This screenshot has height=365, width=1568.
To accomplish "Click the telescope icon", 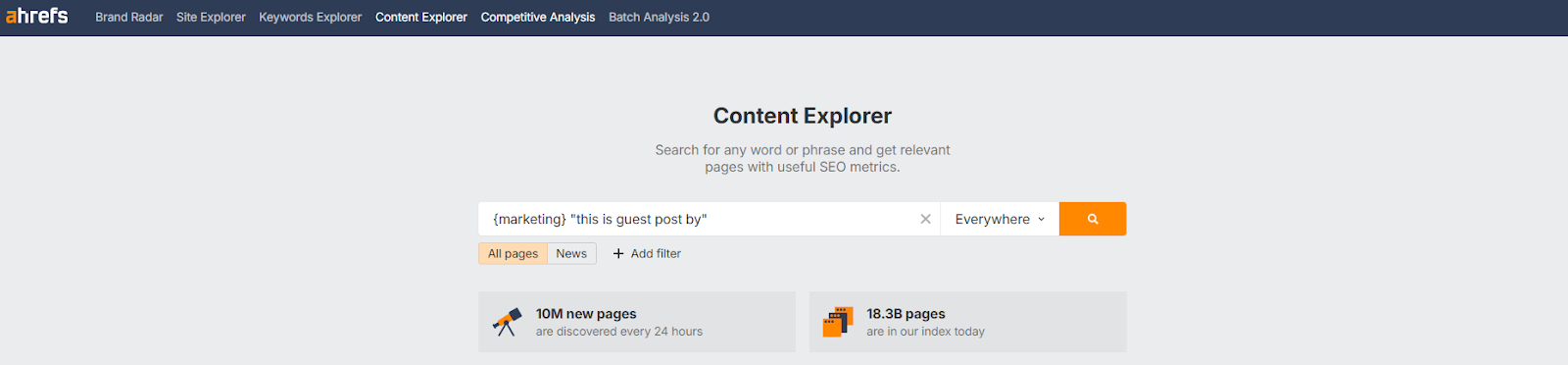I will pos(507,322).
